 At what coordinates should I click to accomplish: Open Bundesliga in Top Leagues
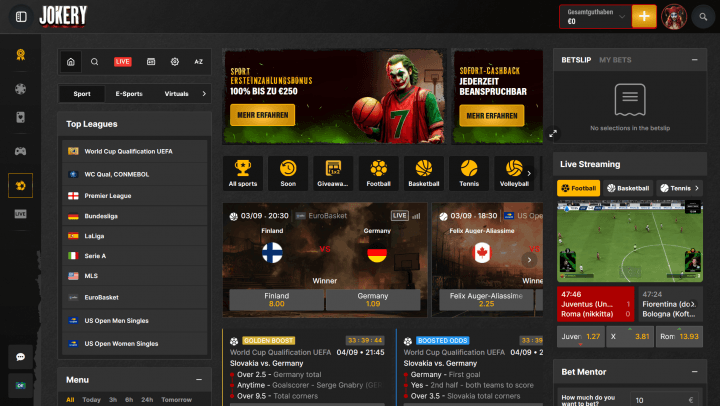point(135,216)
